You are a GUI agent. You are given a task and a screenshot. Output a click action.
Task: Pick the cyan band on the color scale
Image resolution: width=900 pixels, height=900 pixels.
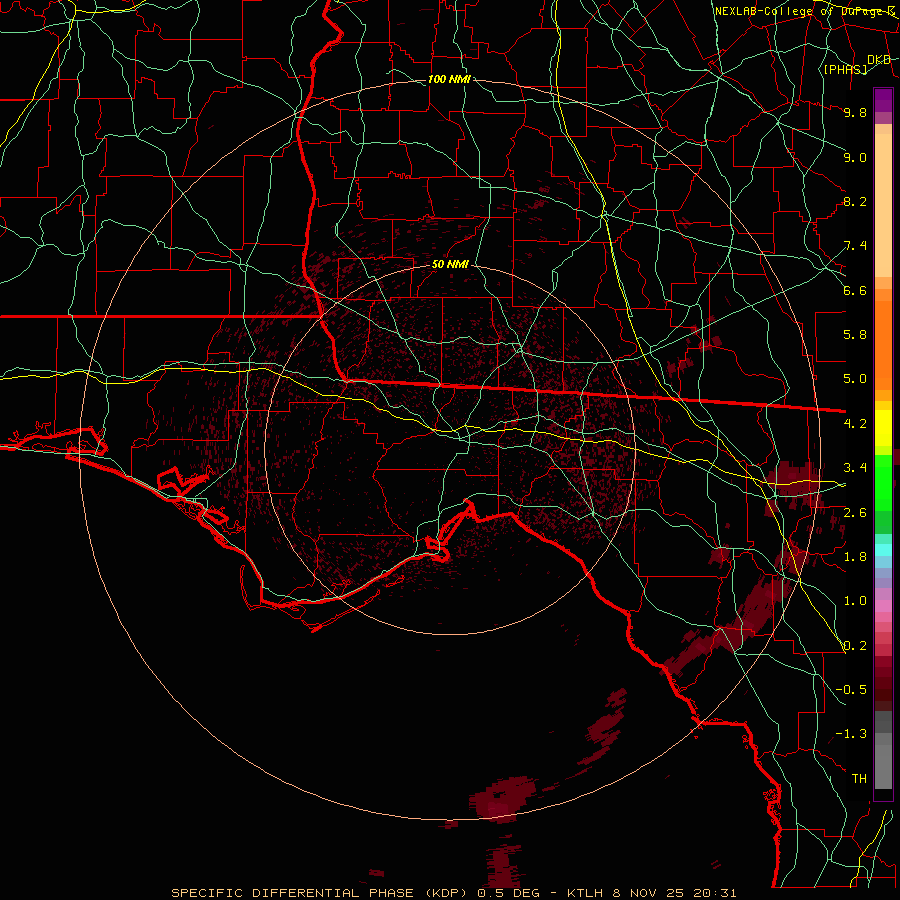[x=883, y=550]
